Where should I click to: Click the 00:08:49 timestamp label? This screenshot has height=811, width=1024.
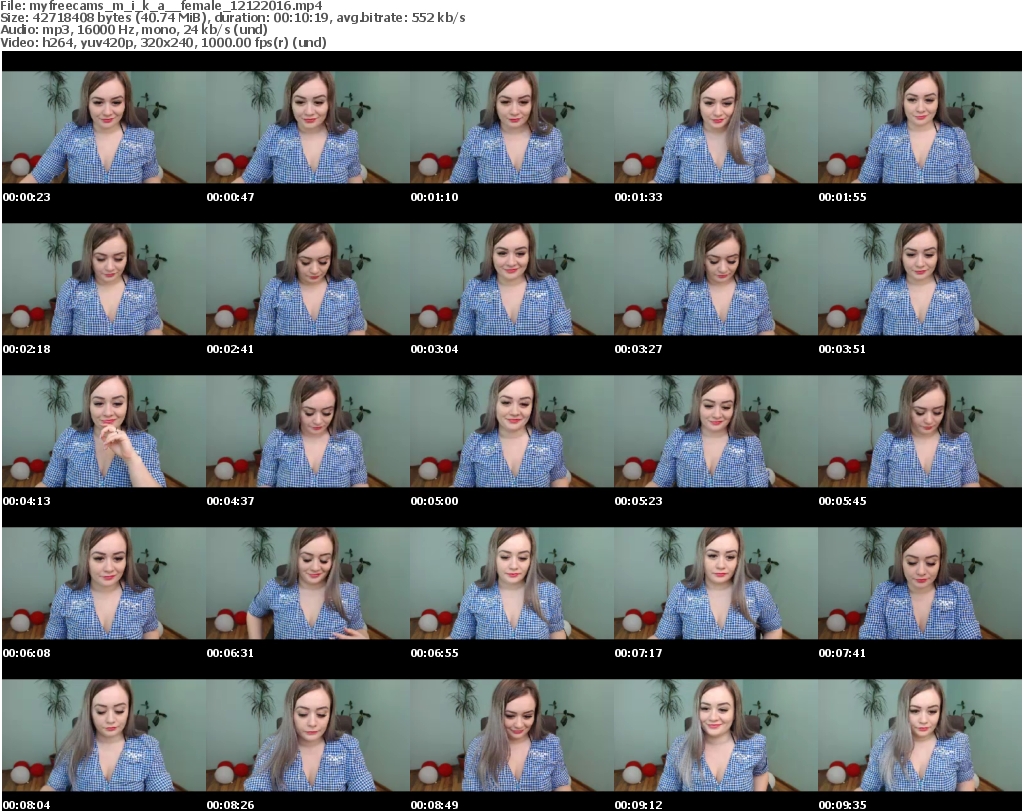(x=434, y=805)
